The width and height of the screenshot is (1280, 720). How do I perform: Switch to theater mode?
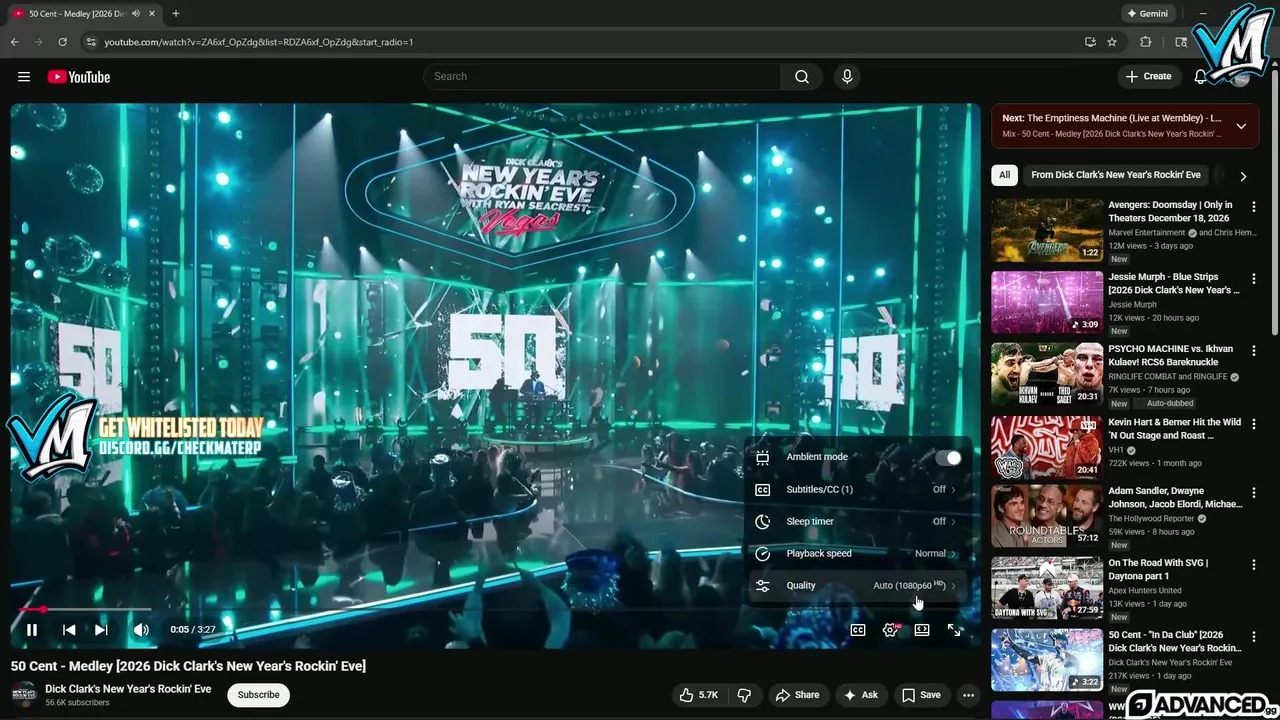[922, 630]
